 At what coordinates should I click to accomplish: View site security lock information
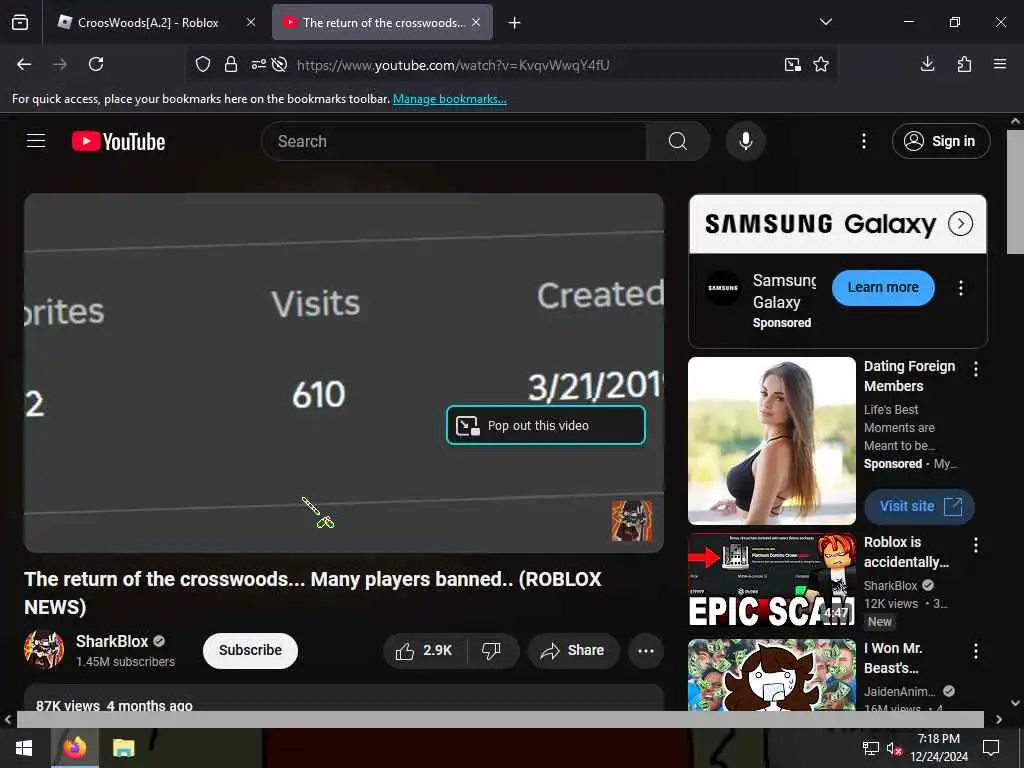point(231,64)
